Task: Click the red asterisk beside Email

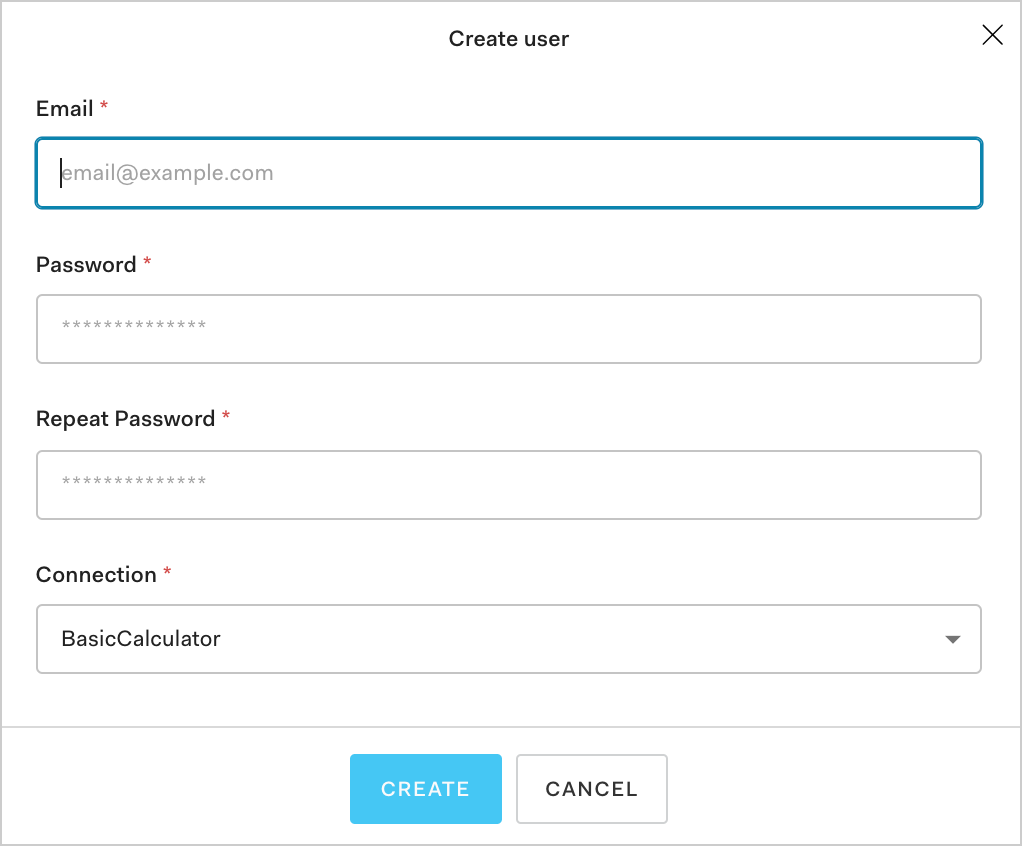Action: coord(104,105)
